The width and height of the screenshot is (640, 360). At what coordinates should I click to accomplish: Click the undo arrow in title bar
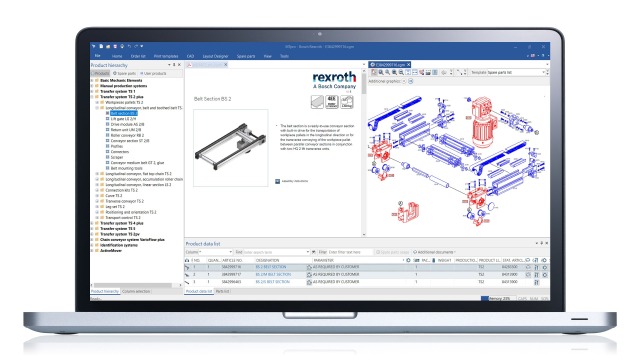pyautogui.click(x=129, y=47)
